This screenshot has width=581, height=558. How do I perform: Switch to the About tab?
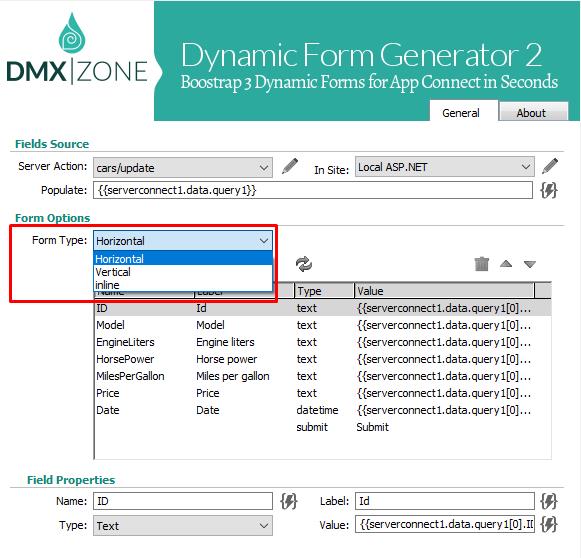(533, 112)
